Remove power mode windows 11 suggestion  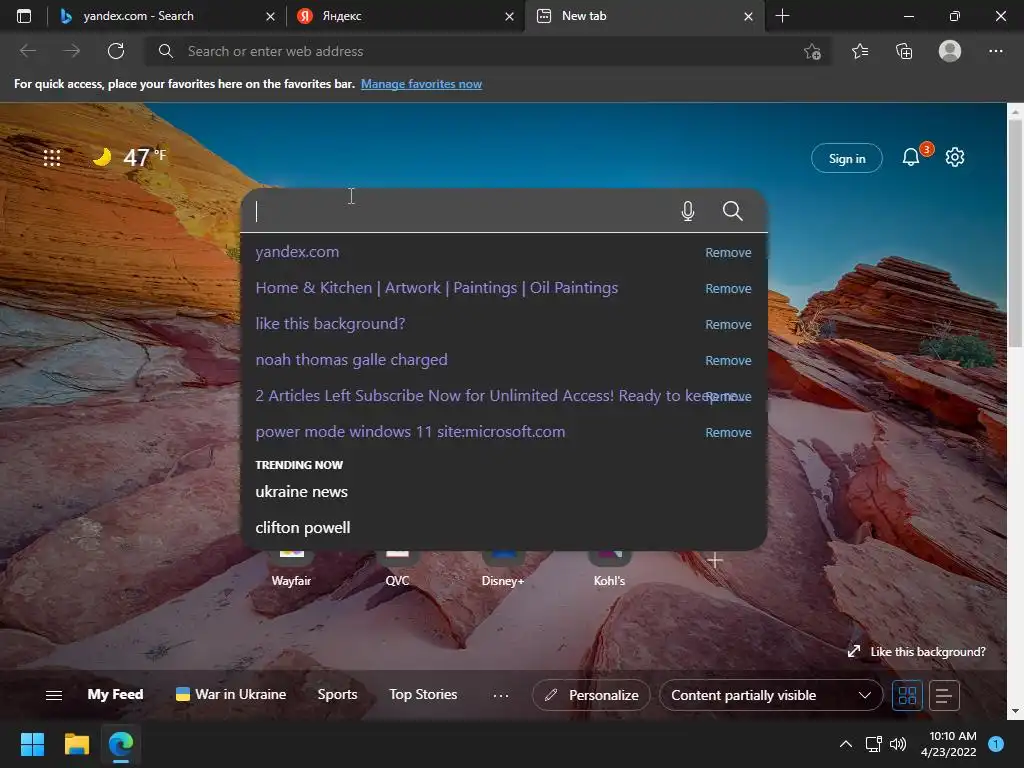[728, 432]
